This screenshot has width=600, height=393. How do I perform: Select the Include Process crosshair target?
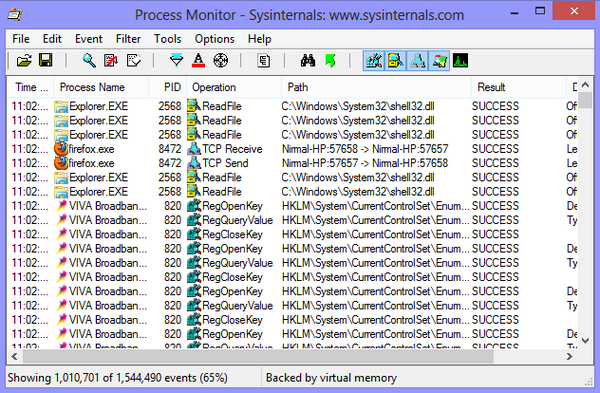[x=220, y=60]
